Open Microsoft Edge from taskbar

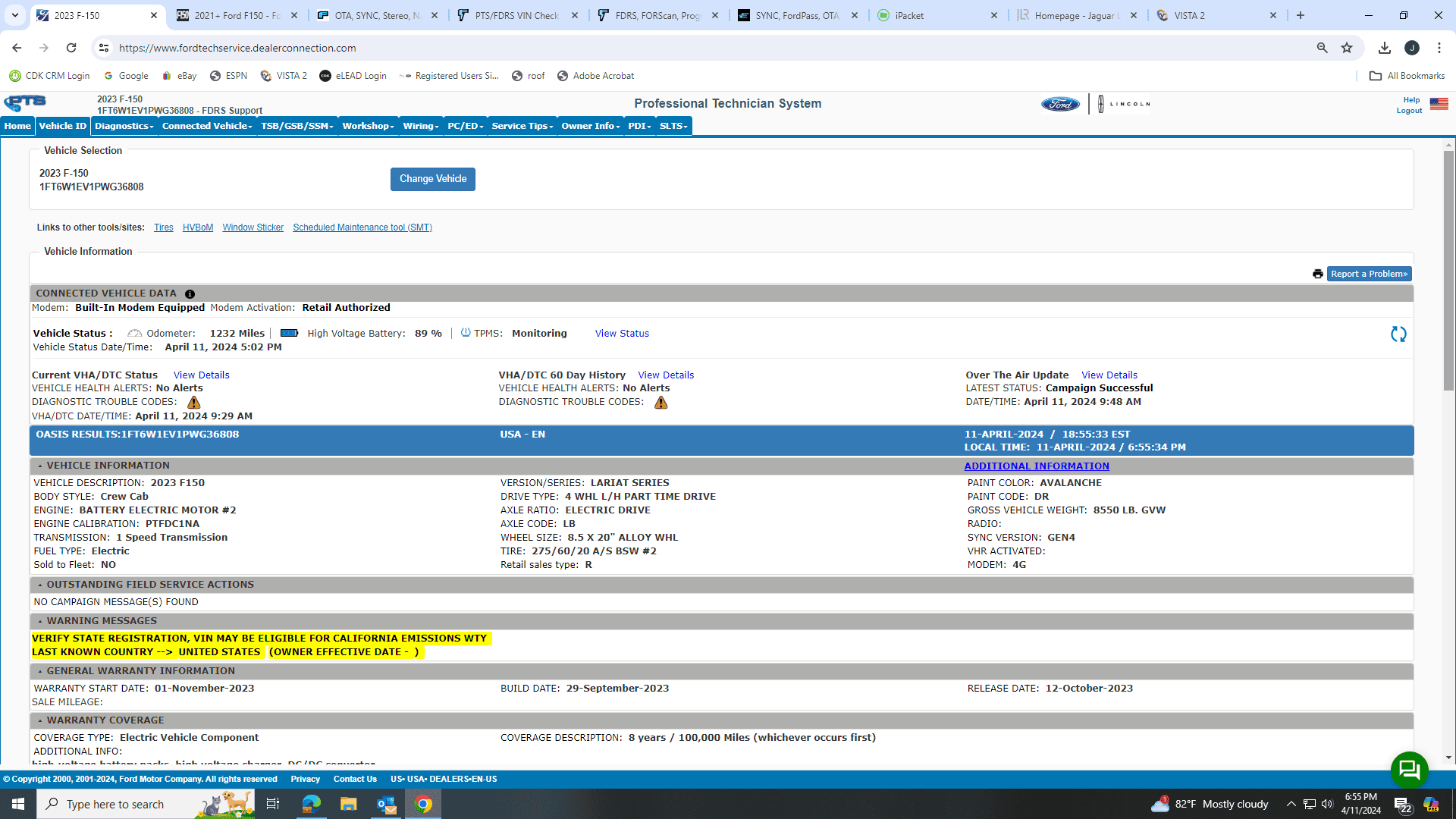[x=311, y=804]
